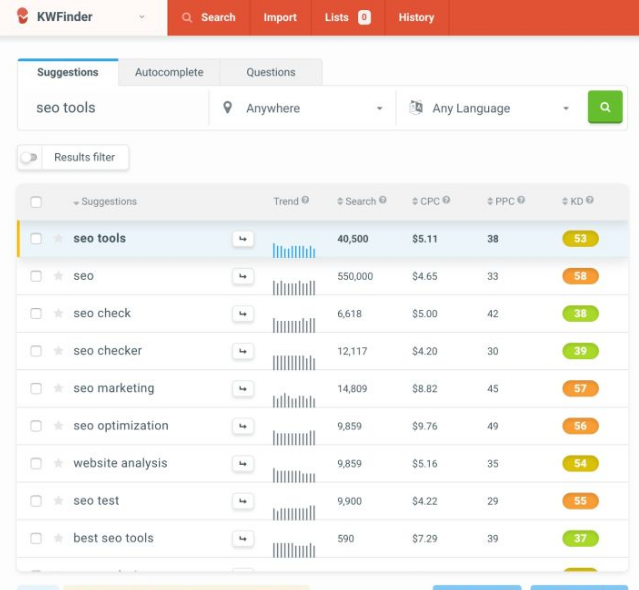
Task: Click the arrow button for best seo tools
Action: pos(243,539)
